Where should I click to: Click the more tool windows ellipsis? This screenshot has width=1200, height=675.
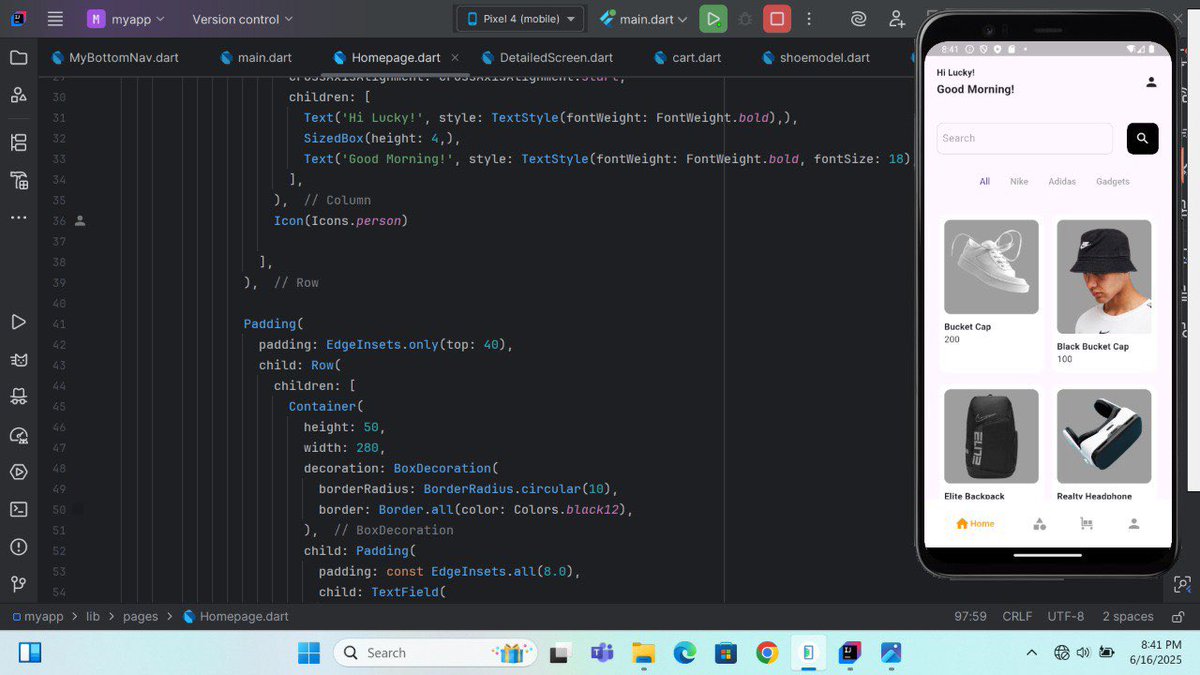18,217
